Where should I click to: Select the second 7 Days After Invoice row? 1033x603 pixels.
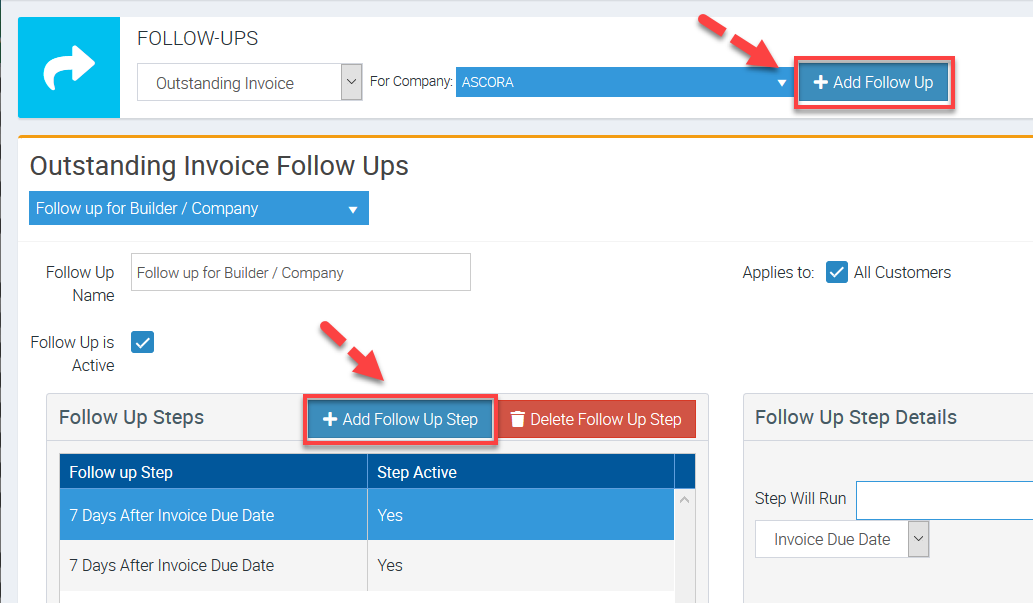(x=213, y=565)
